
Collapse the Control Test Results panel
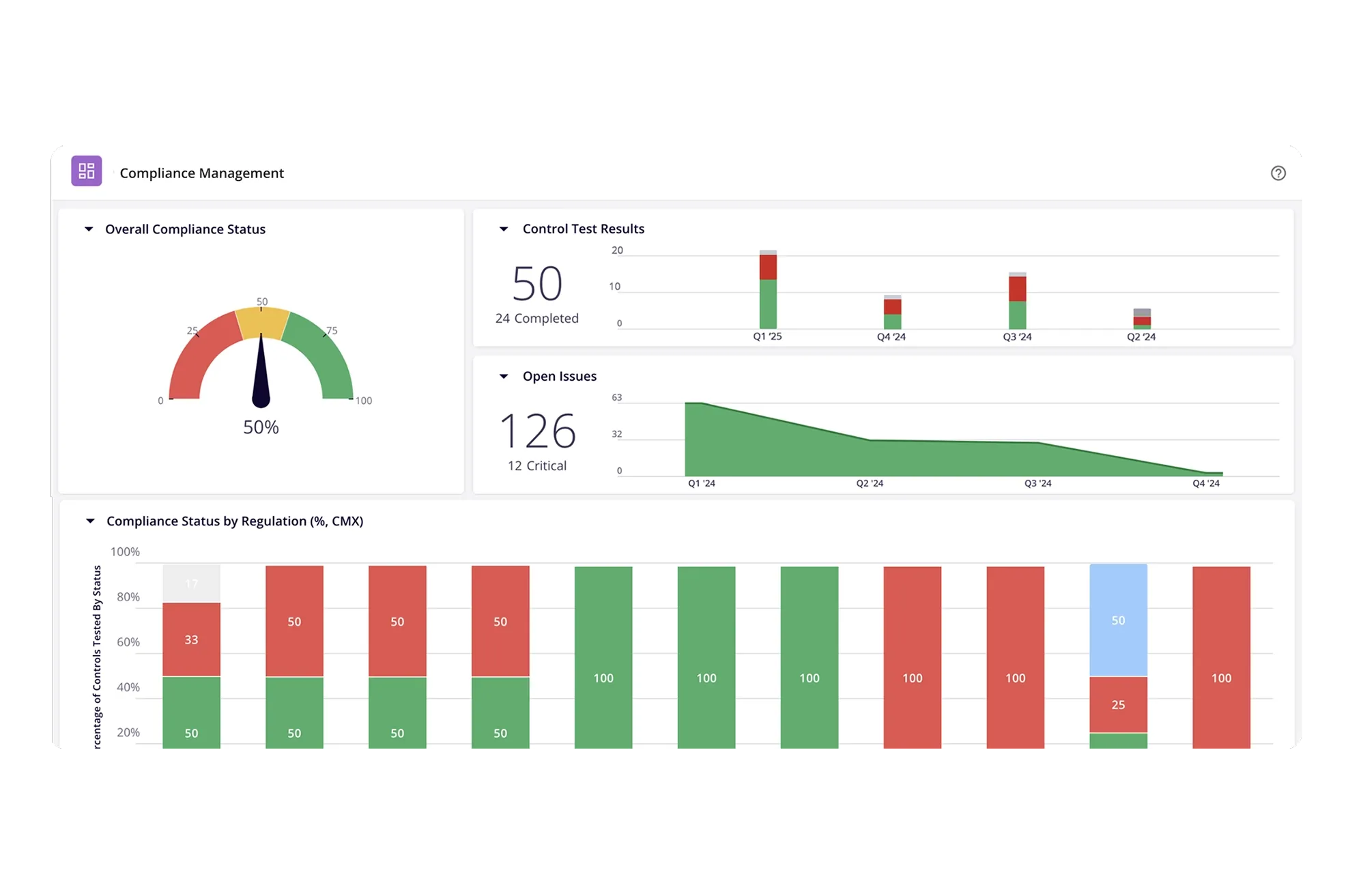coord(504,229)
